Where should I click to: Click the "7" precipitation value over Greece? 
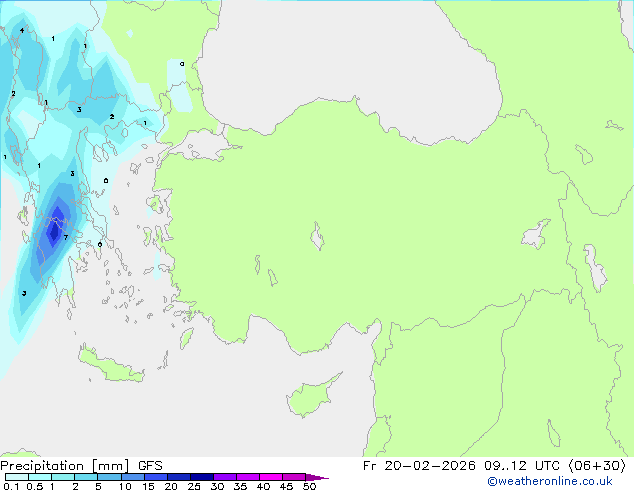coord(66,237)
